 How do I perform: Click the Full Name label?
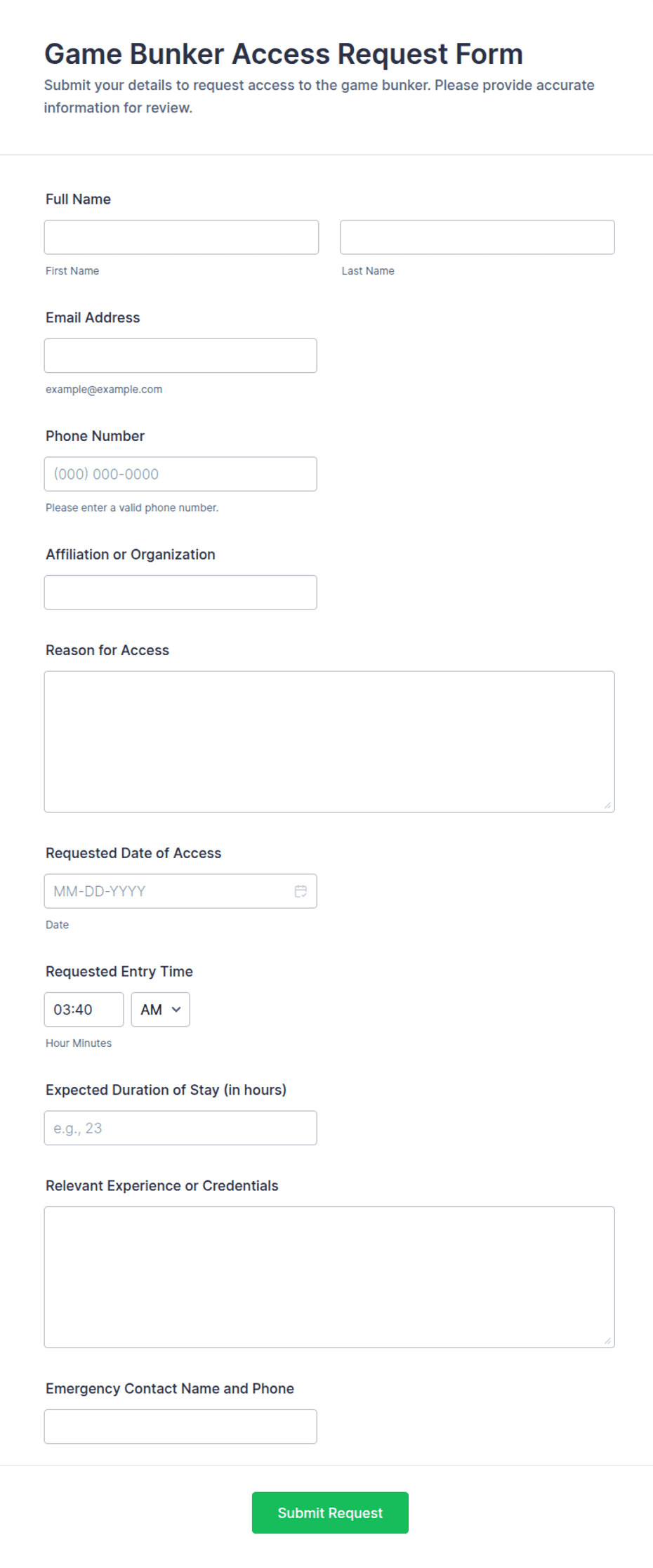click(78, 199)
